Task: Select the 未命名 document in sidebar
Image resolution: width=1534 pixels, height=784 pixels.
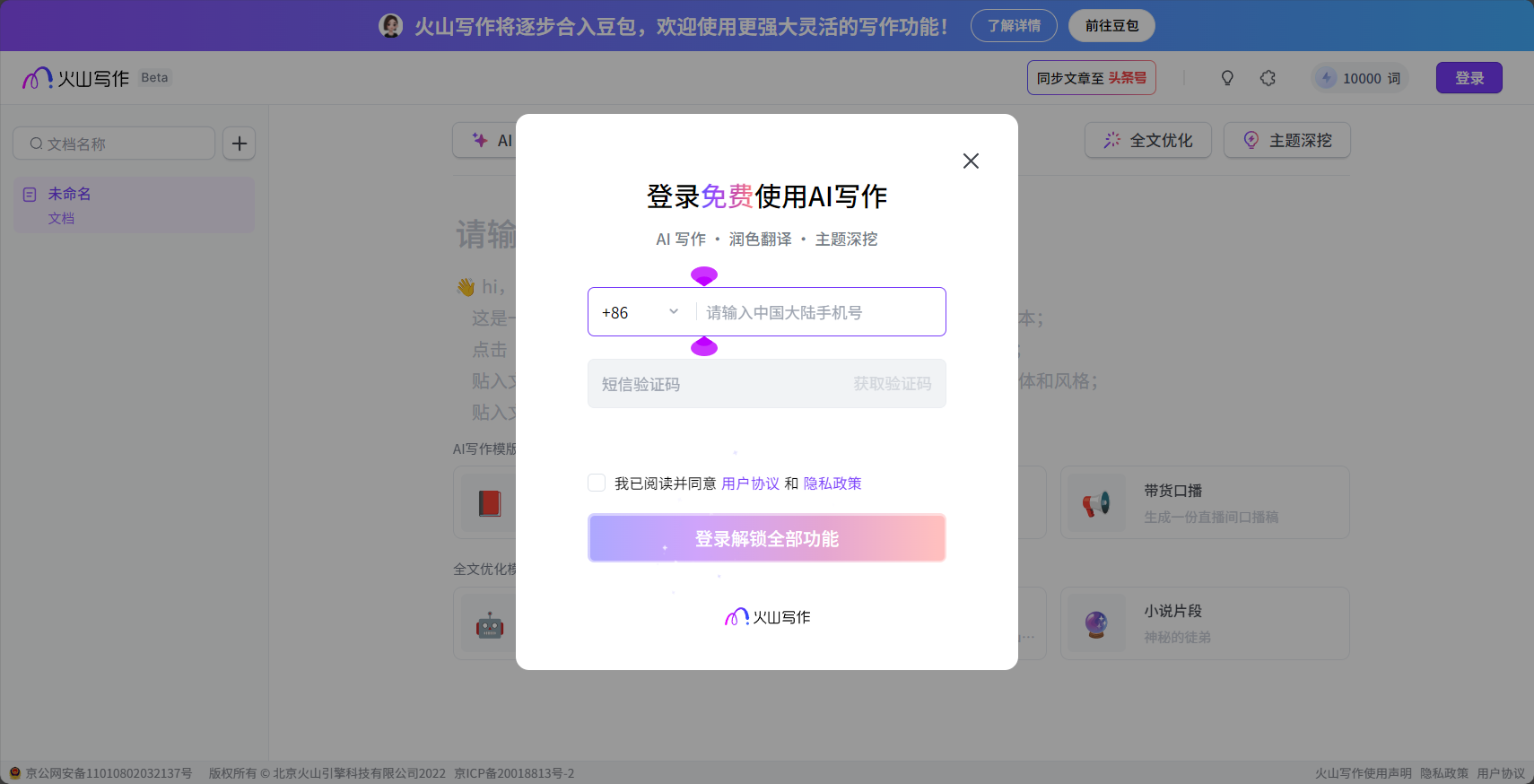Action: click(134, 205)
